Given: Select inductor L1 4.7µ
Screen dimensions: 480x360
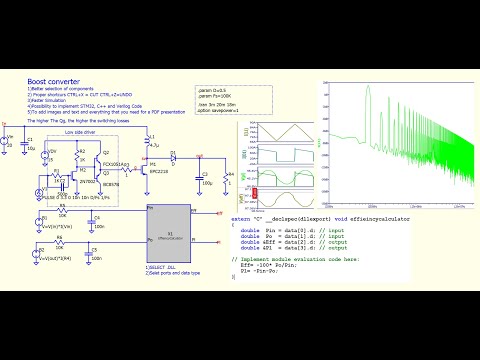Looking at the screenshot, I should (x=147, y=141).
